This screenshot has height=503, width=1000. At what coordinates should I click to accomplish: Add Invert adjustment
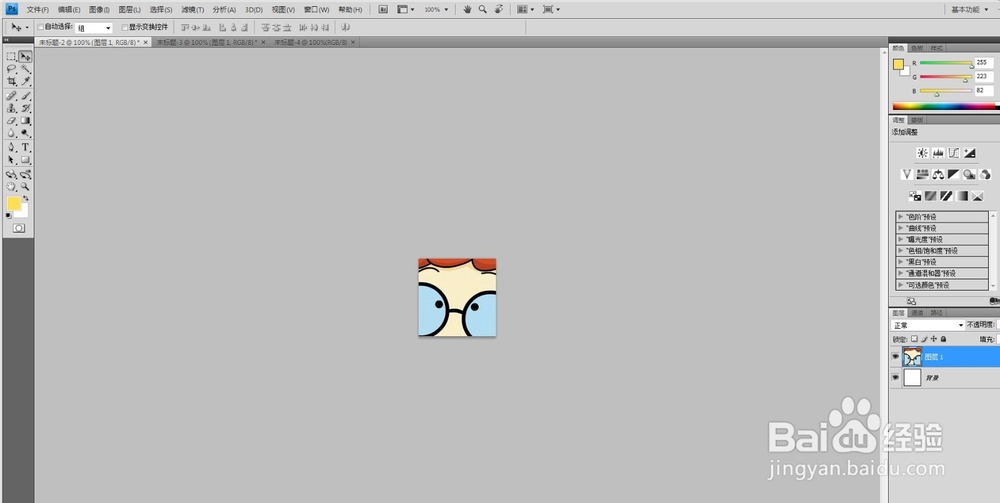915,196
